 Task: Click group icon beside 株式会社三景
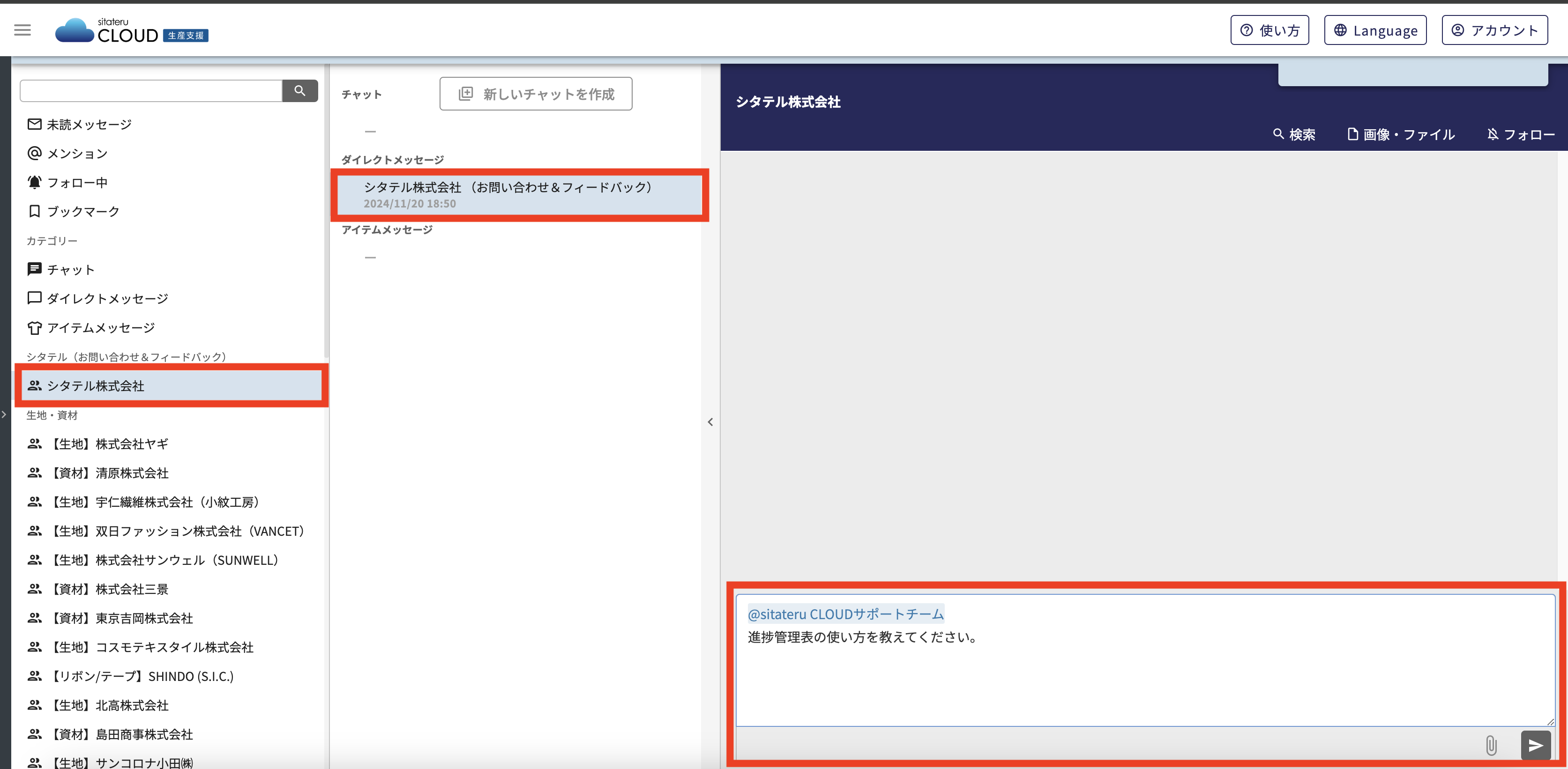pyautogui.click(x=35, y=589)
